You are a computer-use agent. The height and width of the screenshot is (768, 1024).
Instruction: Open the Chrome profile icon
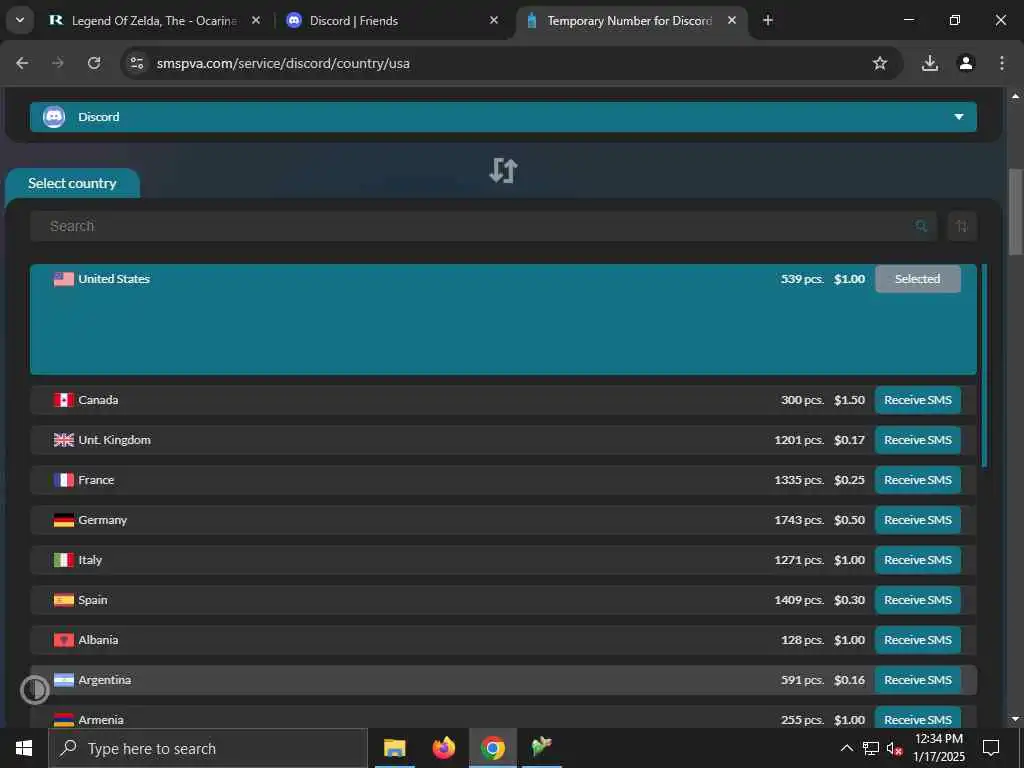(966, 63)
